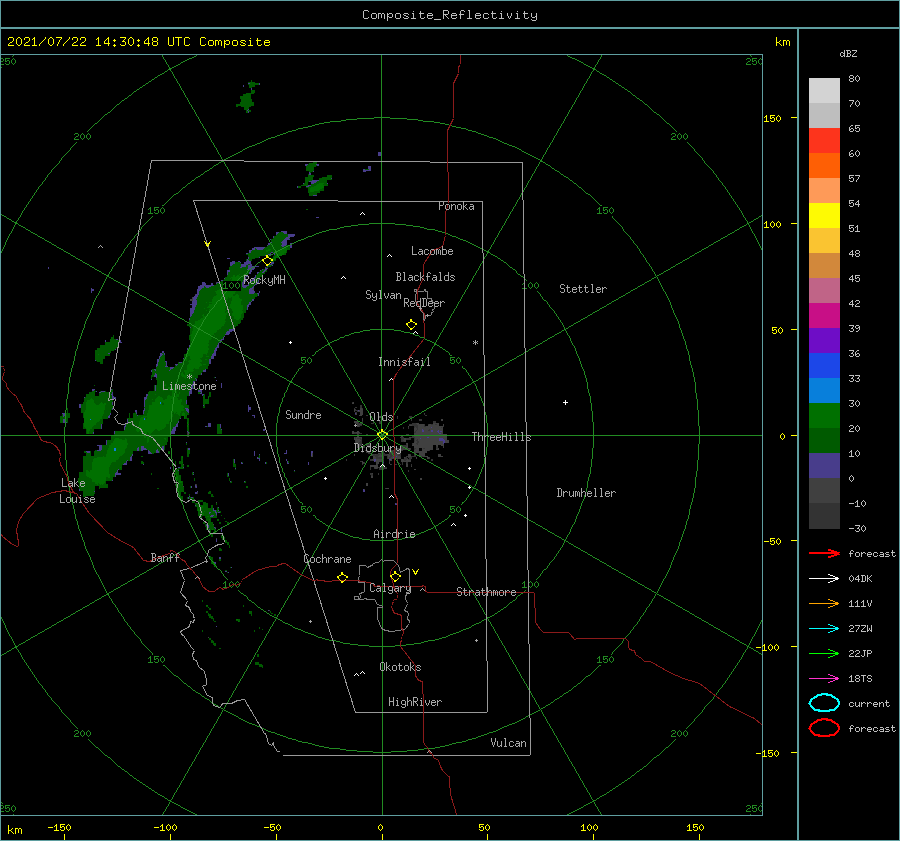The image size is (900, 841).
Task: Click the Airdrie city label
Action: [394, 534]
